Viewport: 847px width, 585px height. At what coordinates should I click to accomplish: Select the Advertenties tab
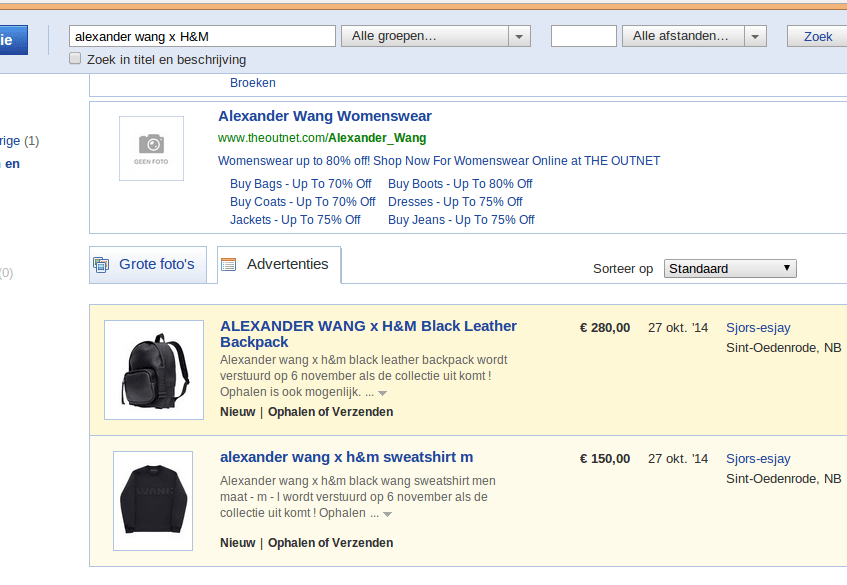[x=279, y=264]
